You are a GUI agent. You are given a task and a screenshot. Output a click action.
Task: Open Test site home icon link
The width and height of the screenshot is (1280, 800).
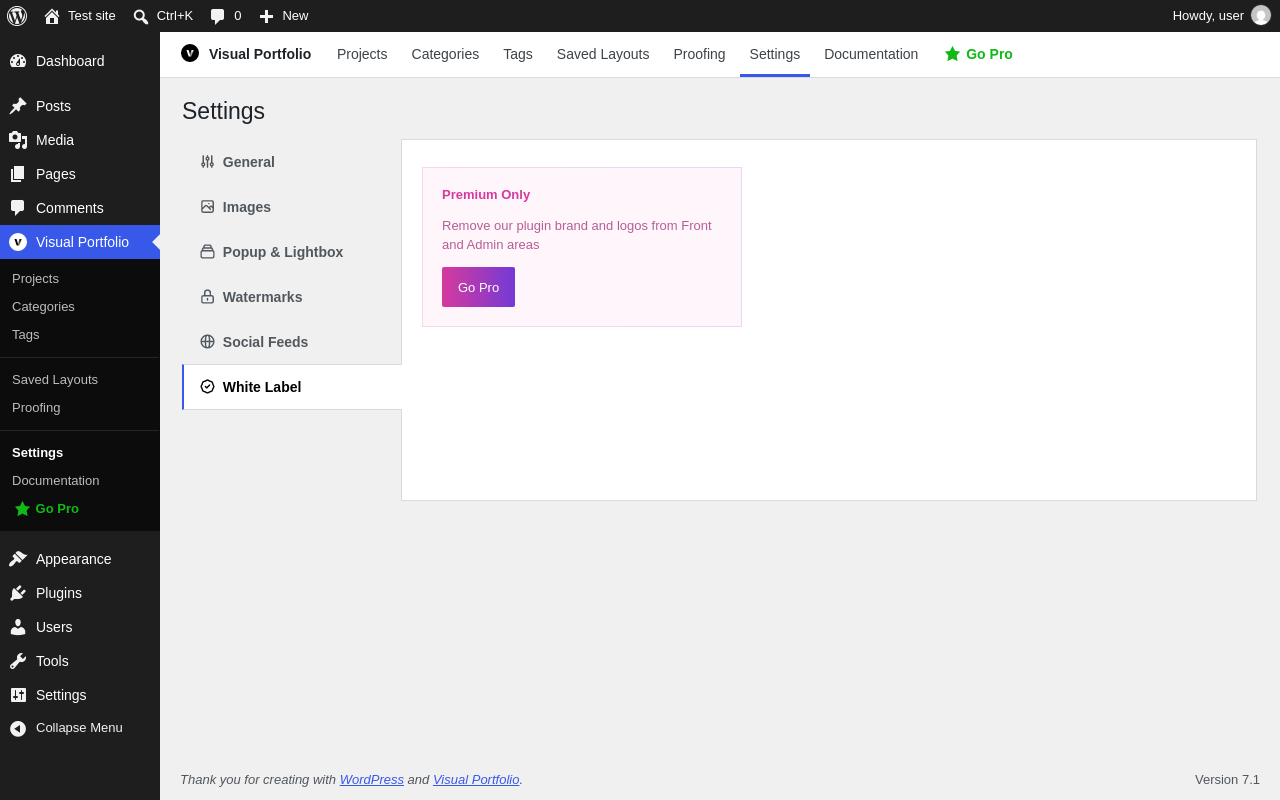(x=52, y=16)
